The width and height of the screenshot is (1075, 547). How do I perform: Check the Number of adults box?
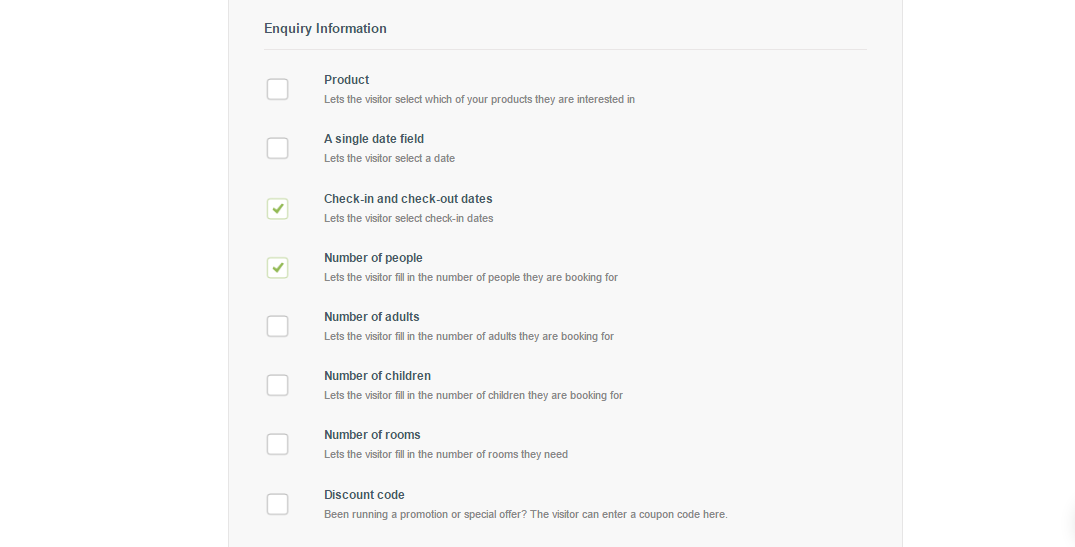tap(277, 326)
